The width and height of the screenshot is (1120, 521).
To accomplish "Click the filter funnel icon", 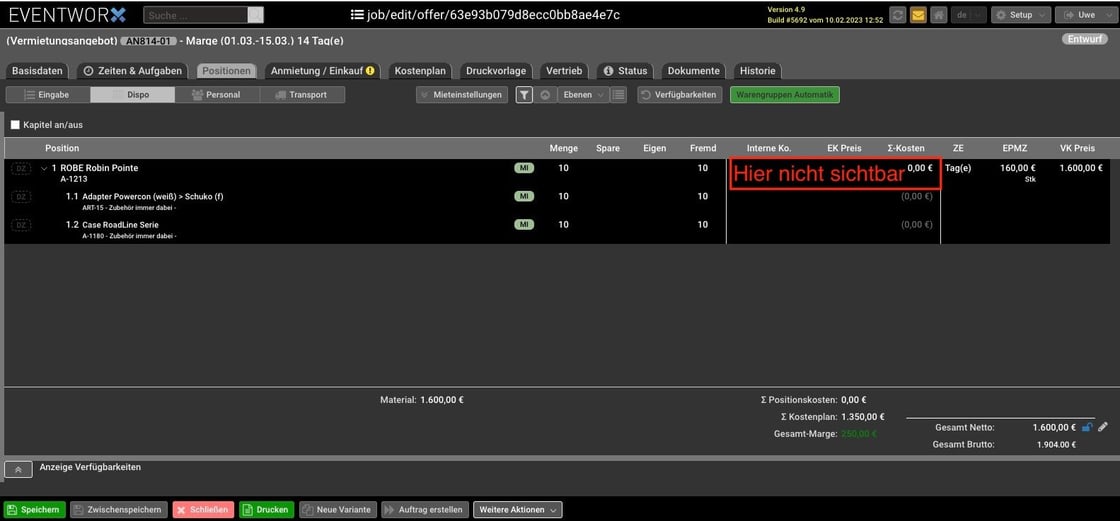I will coord(524,95).
